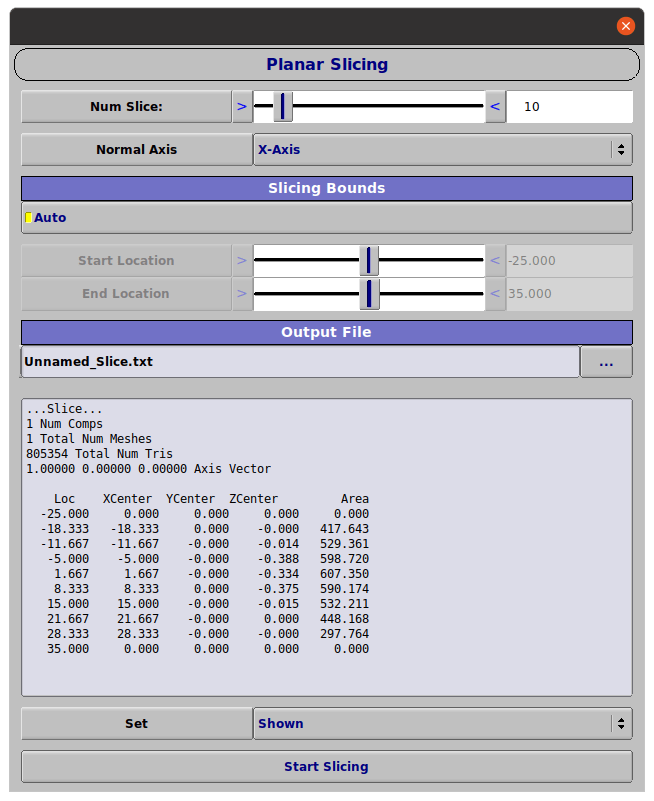
Task: Click the Num Slice label button
Action: pos(126,106)
